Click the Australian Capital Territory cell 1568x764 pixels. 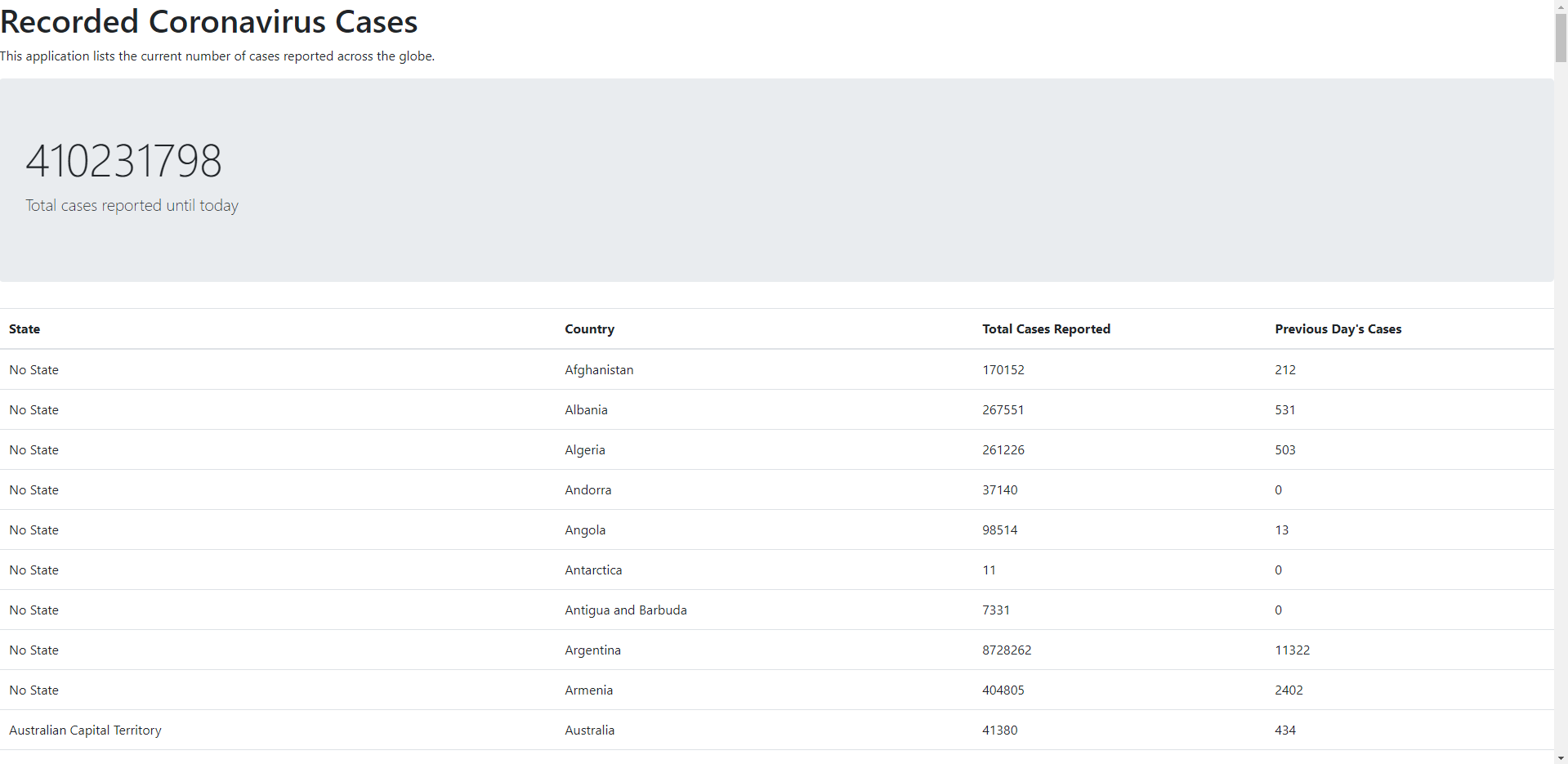pyautogui.click(x=85, y=730)
